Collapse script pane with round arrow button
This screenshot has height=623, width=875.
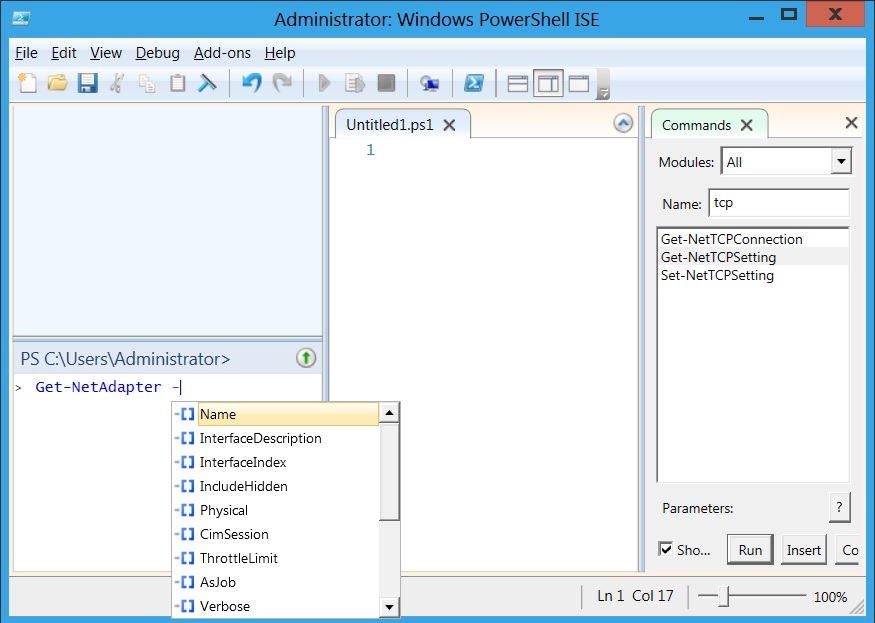[x=623, y=124]
